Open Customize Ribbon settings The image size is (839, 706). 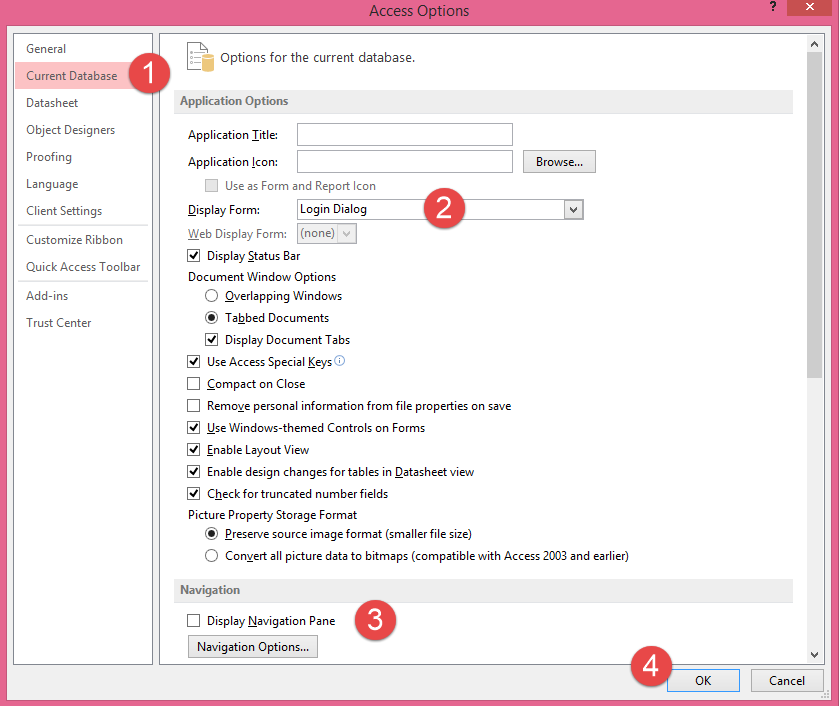tap(75, 240)
